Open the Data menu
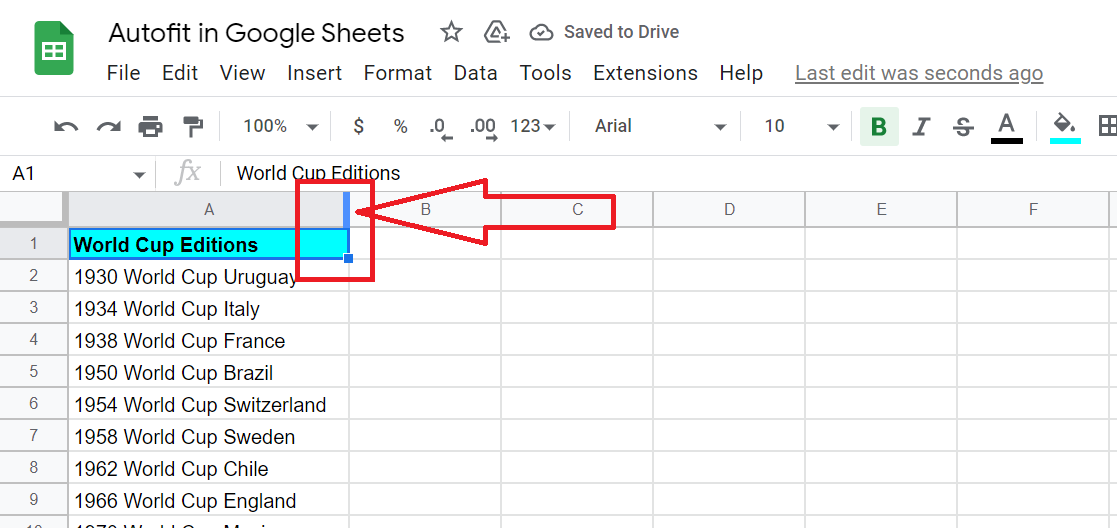This screenshot has height=528, width=1117. coord(475,73)
